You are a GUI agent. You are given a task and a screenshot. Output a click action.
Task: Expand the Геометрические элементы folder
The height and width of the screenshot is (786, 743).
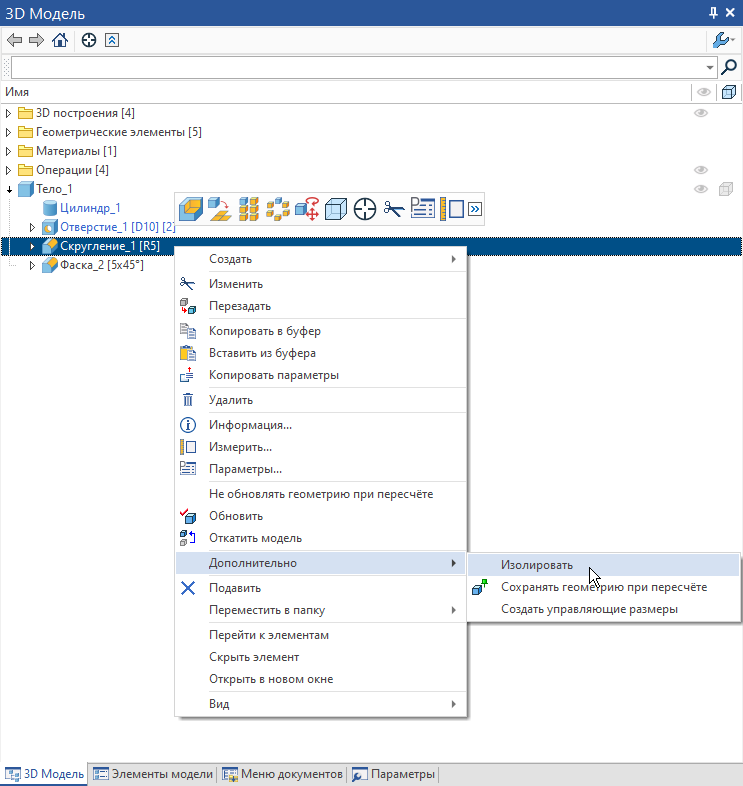coord(9,132)
